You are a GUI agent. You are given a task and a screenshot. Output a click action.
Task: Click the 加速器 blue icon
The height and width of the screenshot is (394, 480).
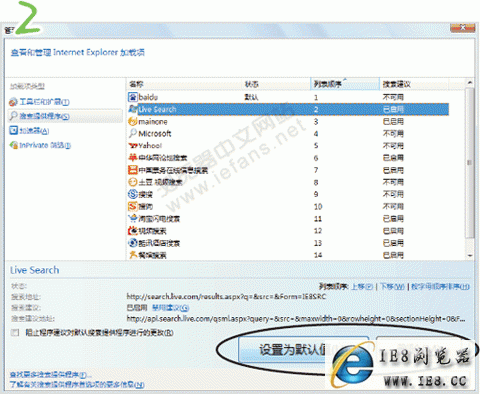tap(13, 130)
